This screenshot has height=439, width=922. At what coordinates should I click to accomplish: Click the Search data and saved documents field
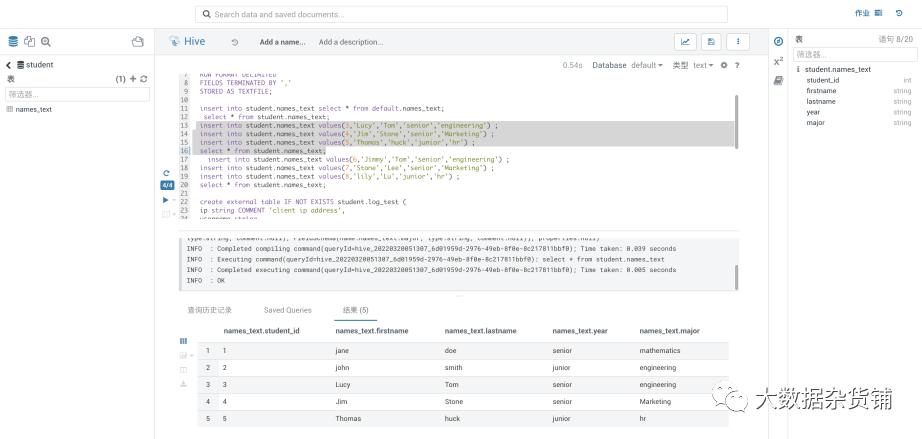pyautogui.click(x=461, y=14)
